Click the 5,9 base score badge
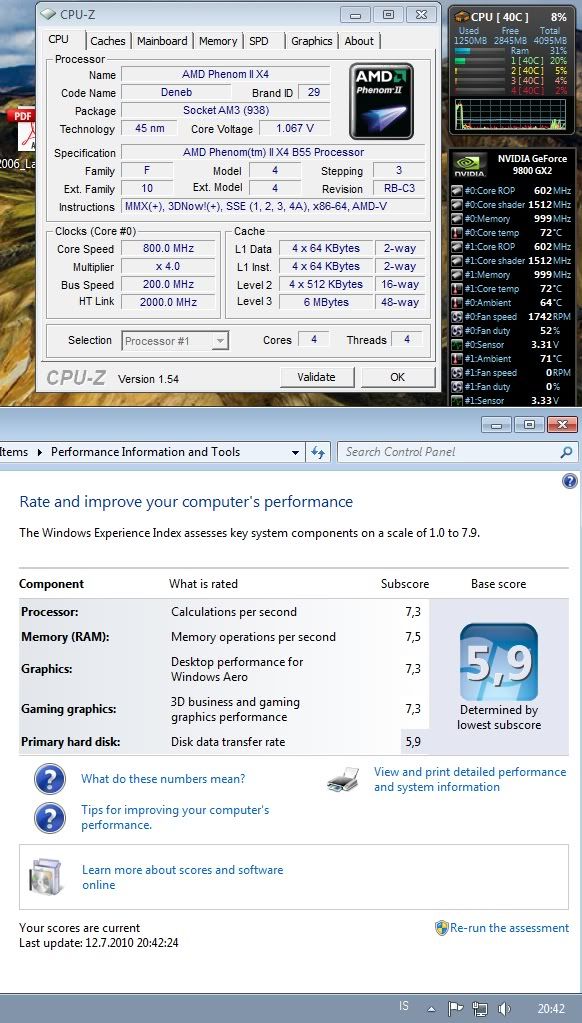 point(499,662)
